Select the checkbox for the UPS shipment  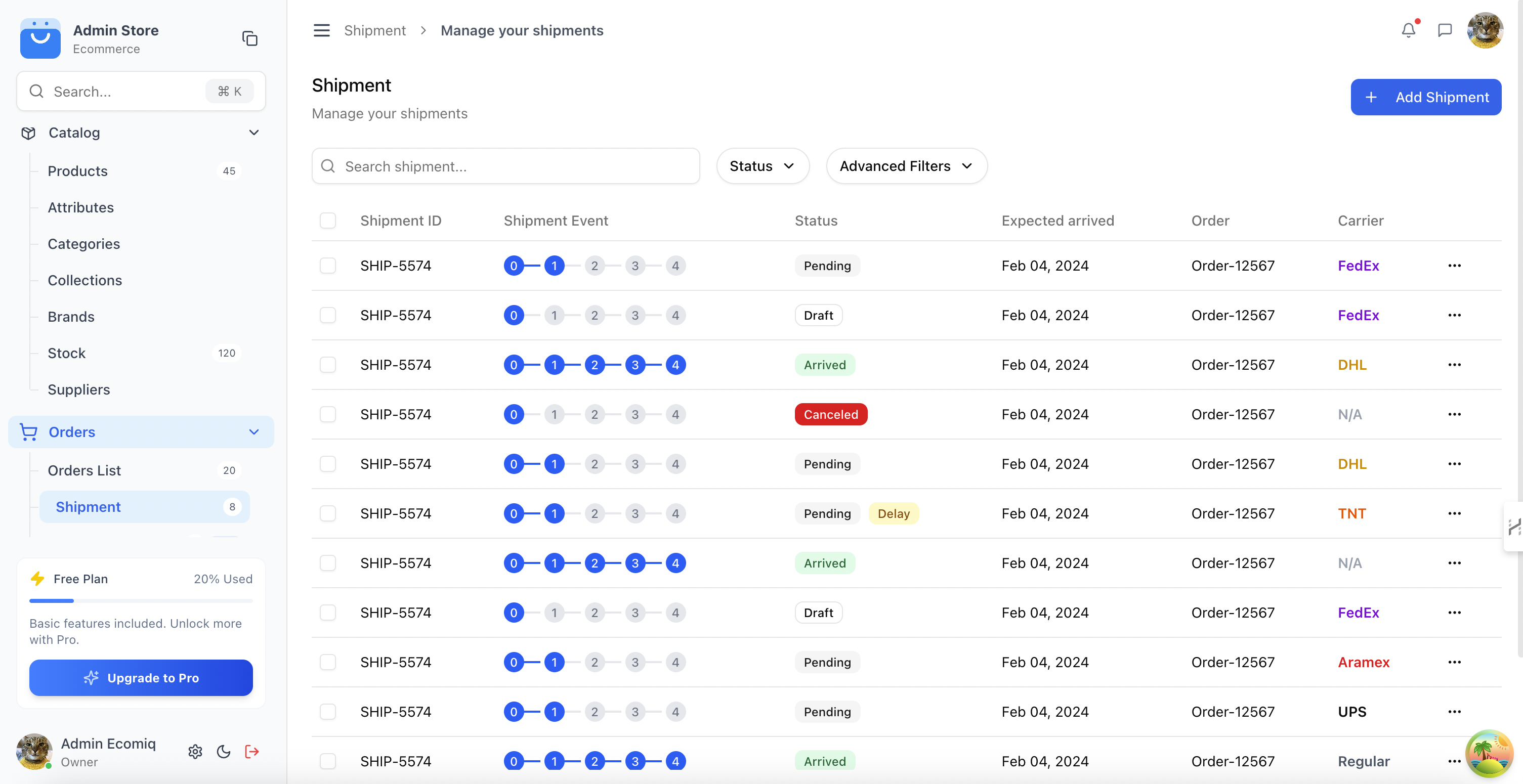327,712
